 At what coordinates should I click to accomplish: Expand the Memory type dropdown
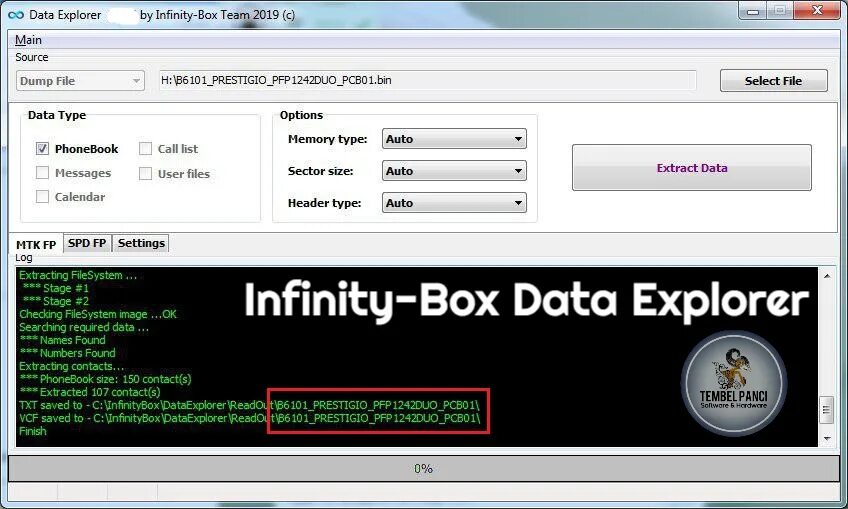(x=454, y=139)
